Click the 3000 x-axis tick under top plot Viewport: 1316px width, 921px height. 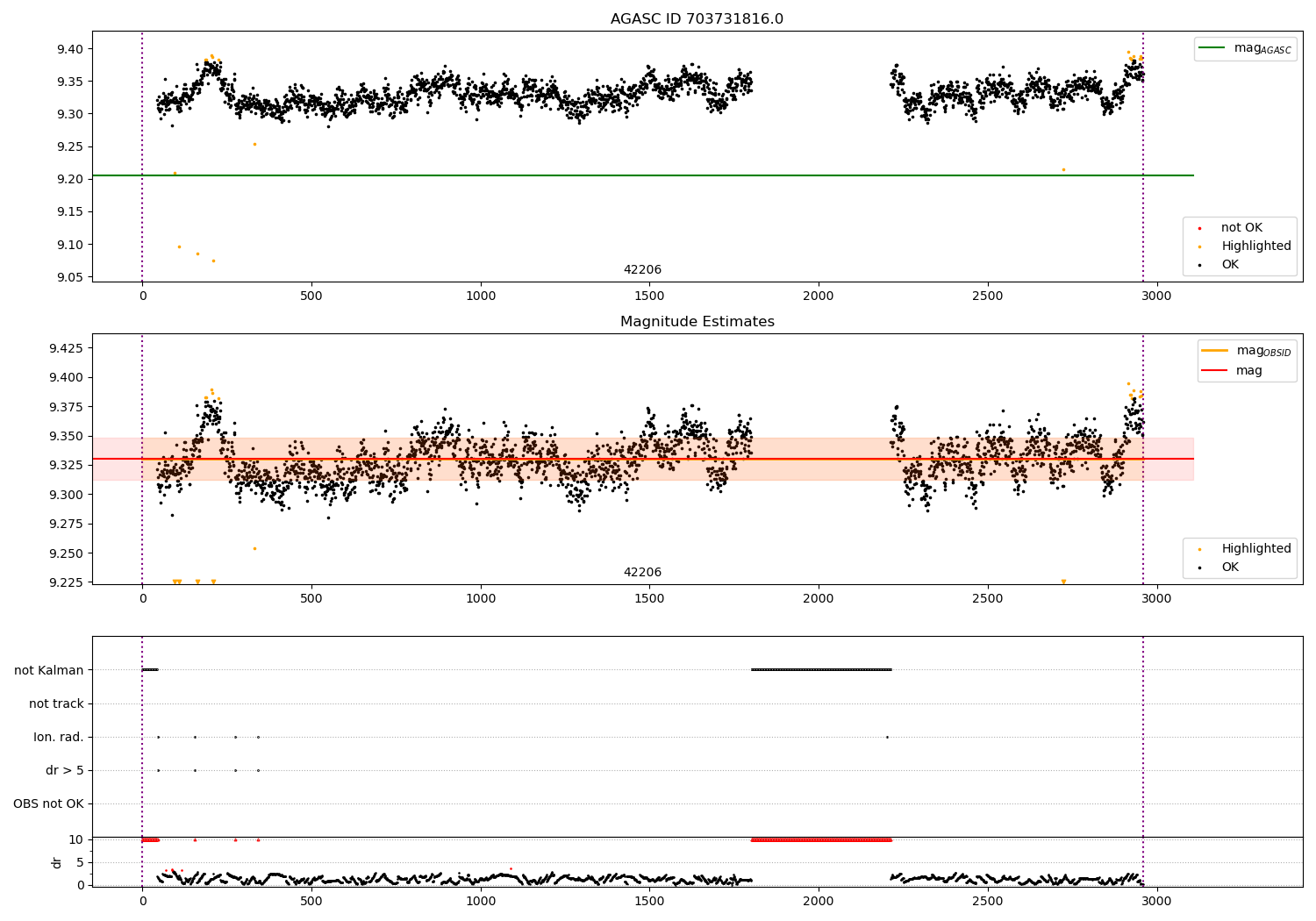coord(1156,296)
